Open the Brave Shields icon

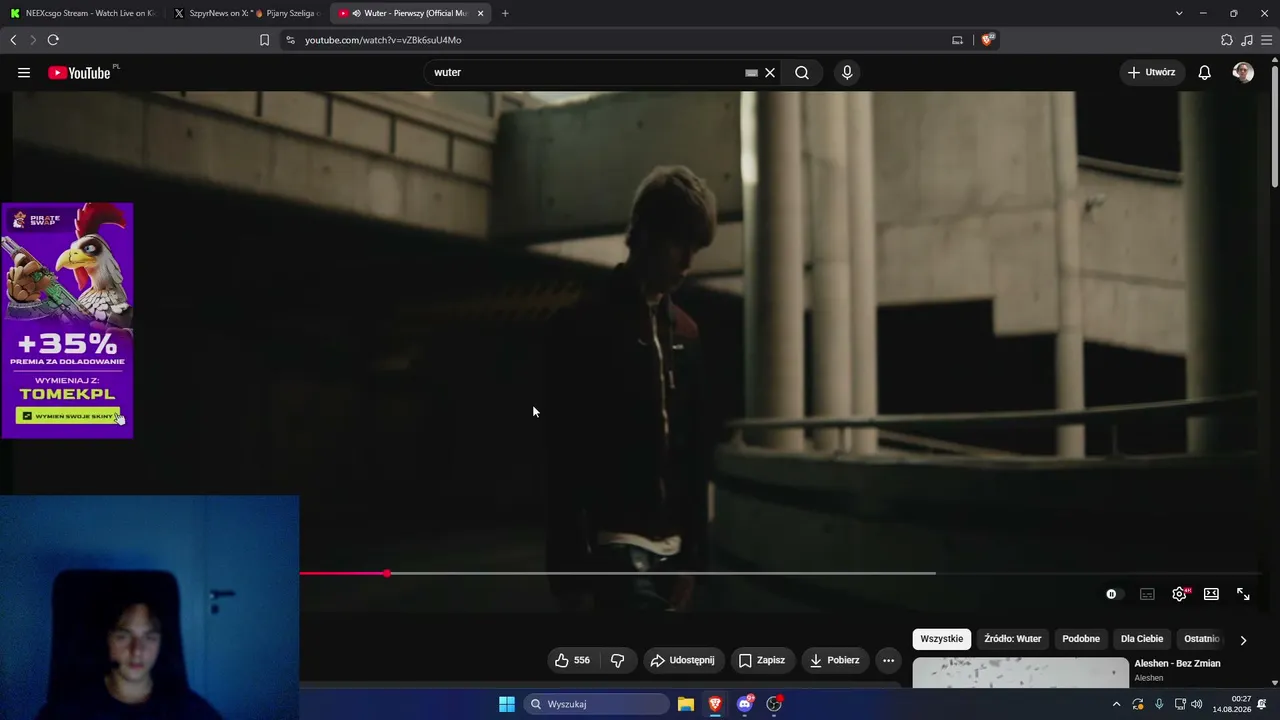point(988,40)
